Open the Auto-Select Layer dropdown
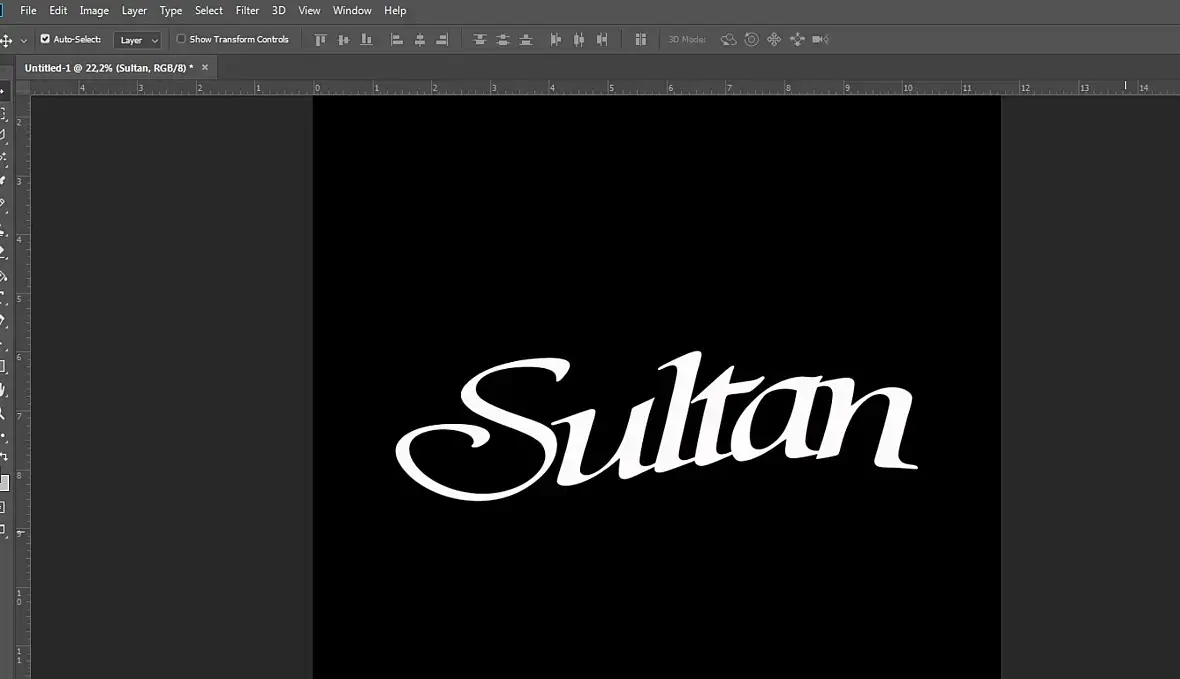Image resolution: width=1180 pixels, height=679 pixels. (x=137, y=40)
